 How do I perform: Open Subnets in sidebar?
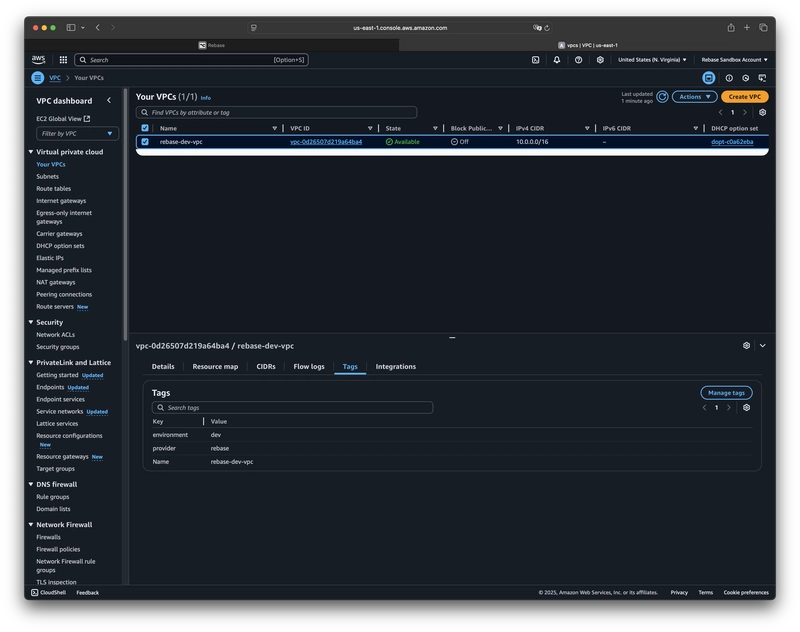pos(47,176)
